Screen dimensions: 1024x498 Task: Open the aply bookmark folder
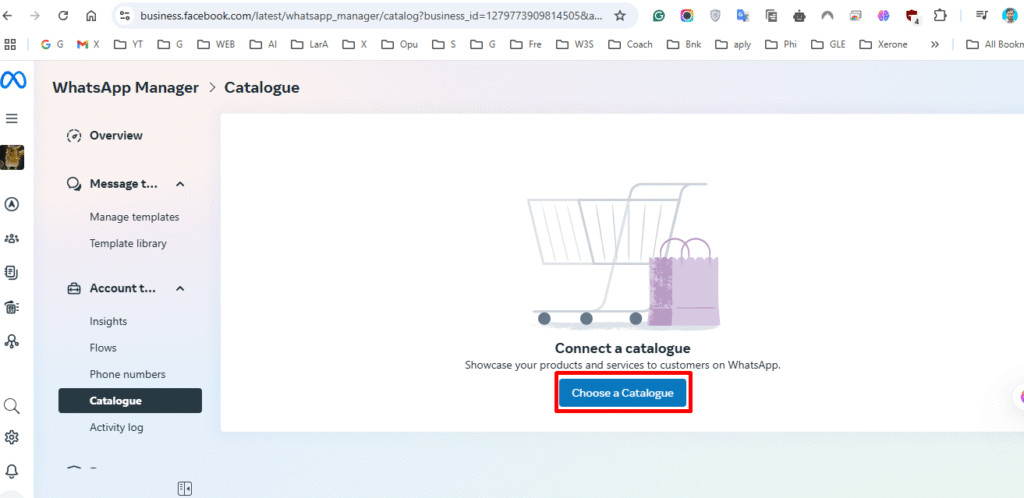pos(733,44)
